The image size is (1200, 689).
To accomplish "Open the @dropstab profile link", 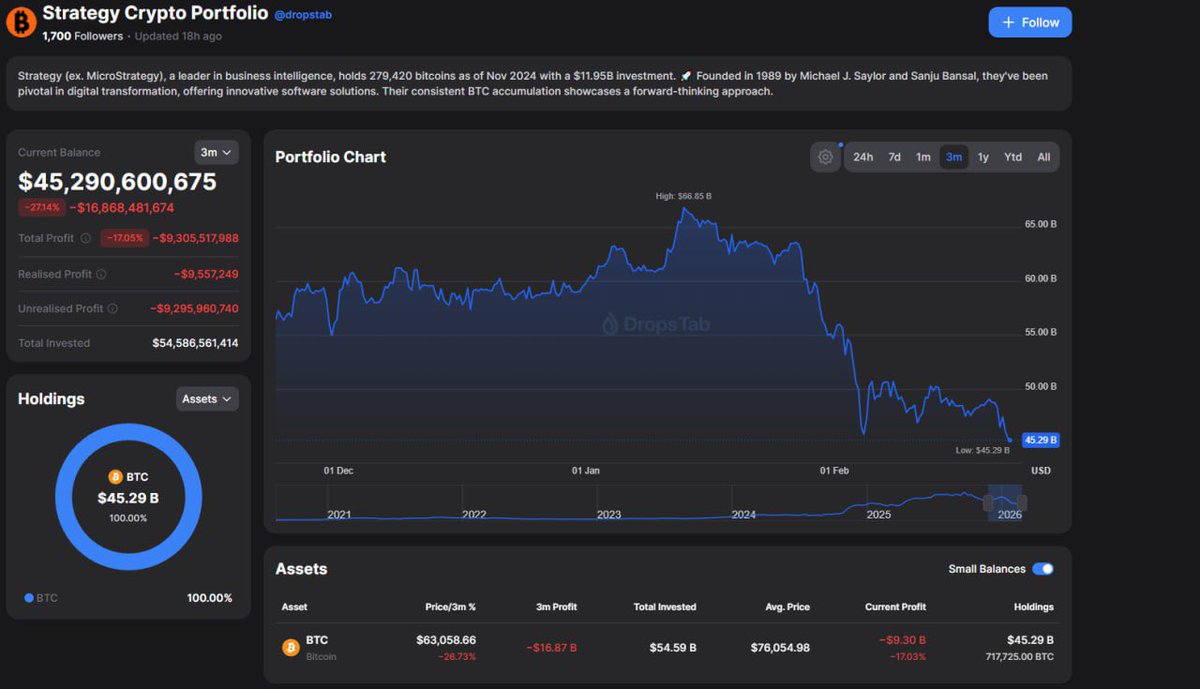I will (x=301, y=15).
